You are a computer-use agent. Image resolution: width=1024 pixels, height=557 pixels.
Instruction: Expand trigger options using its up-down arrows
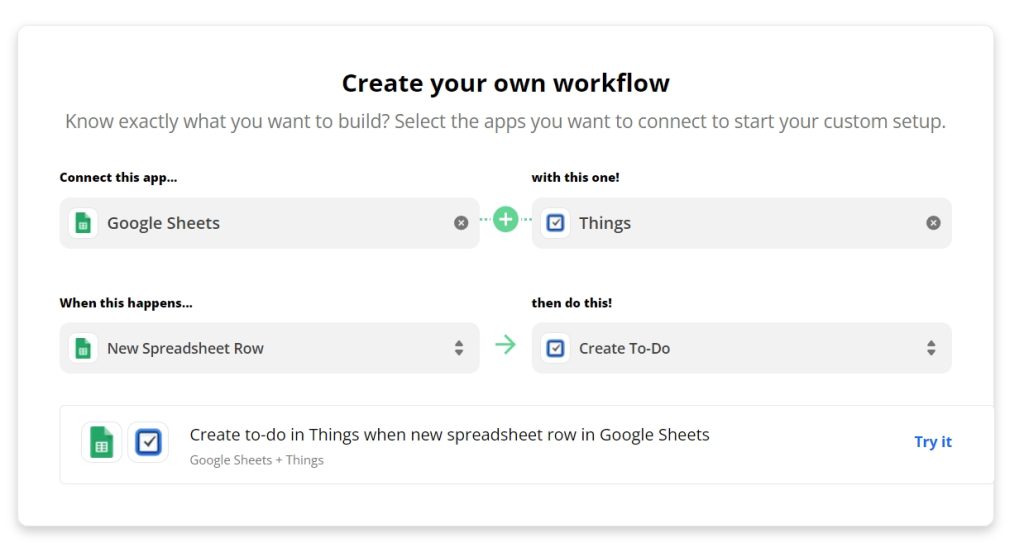(459, 348)
